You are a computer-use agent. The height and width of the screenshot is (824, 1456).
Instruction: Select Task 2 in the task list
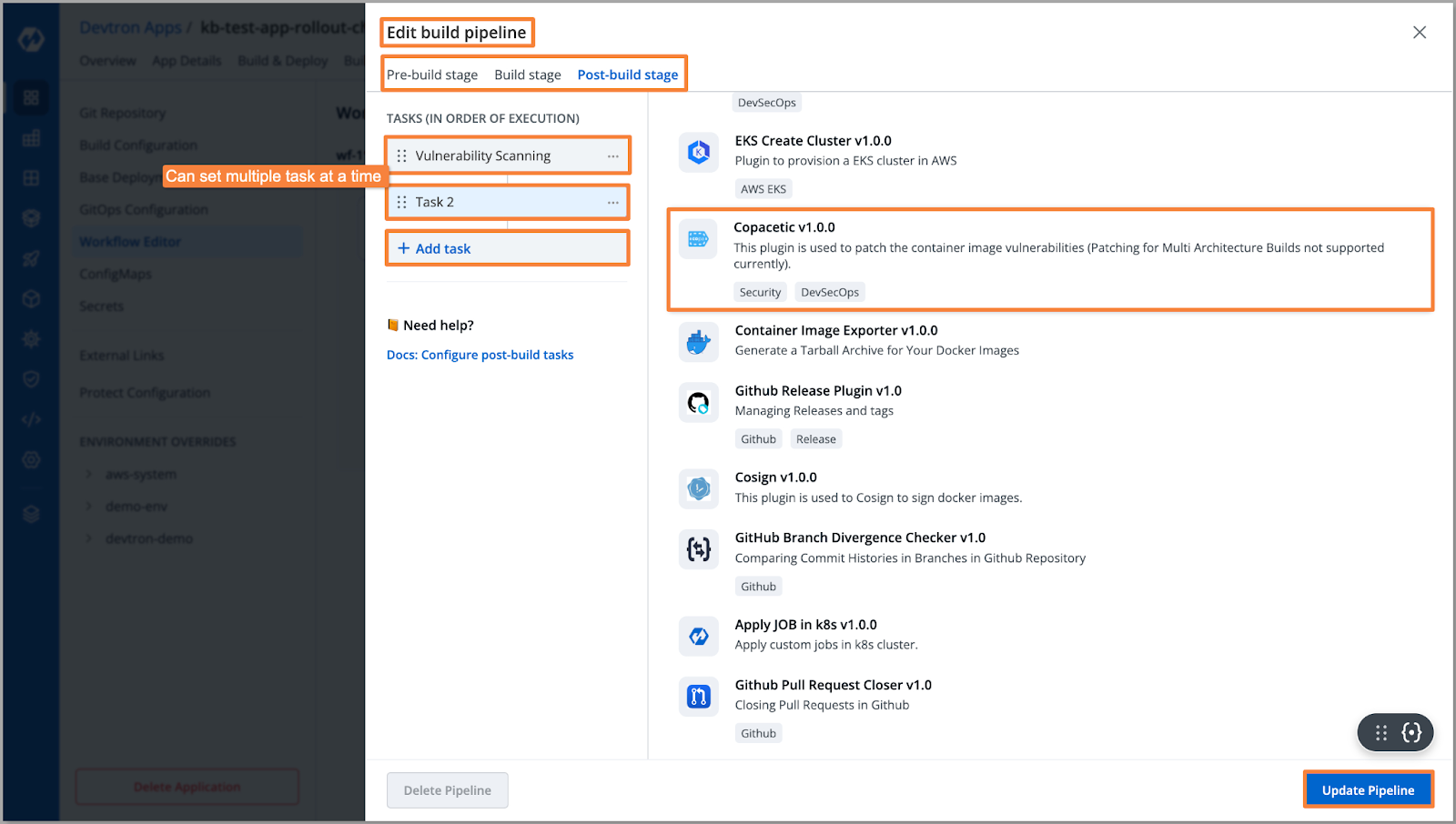point(508,202)
